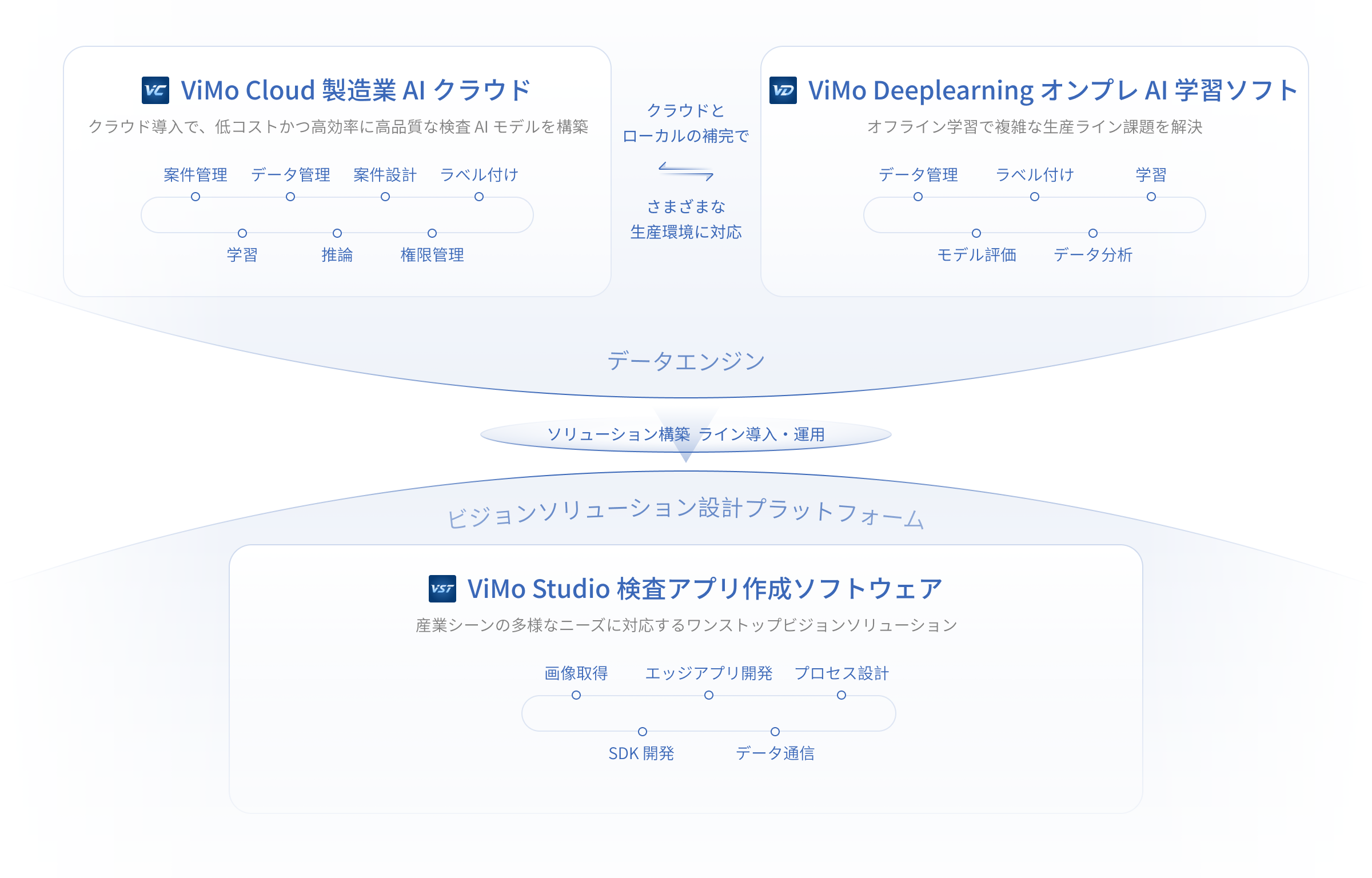
Task: Select the 権限管理 feature label
Action: click(432, 255)
